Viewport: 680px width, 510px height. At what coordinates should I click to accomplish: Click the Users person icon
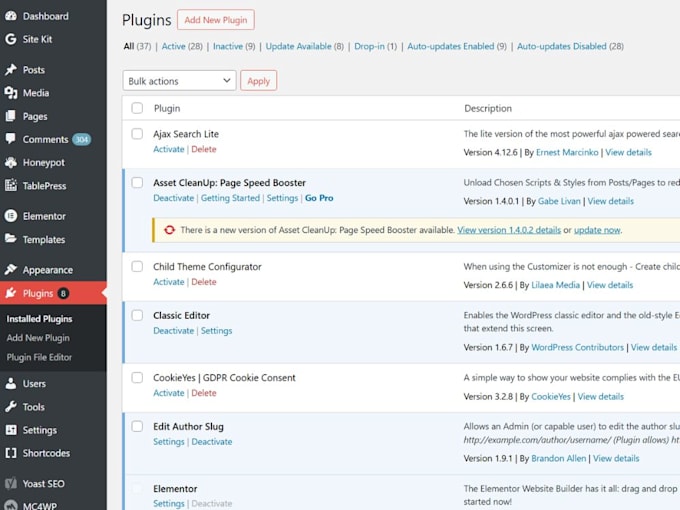click(x=11, y=384)
